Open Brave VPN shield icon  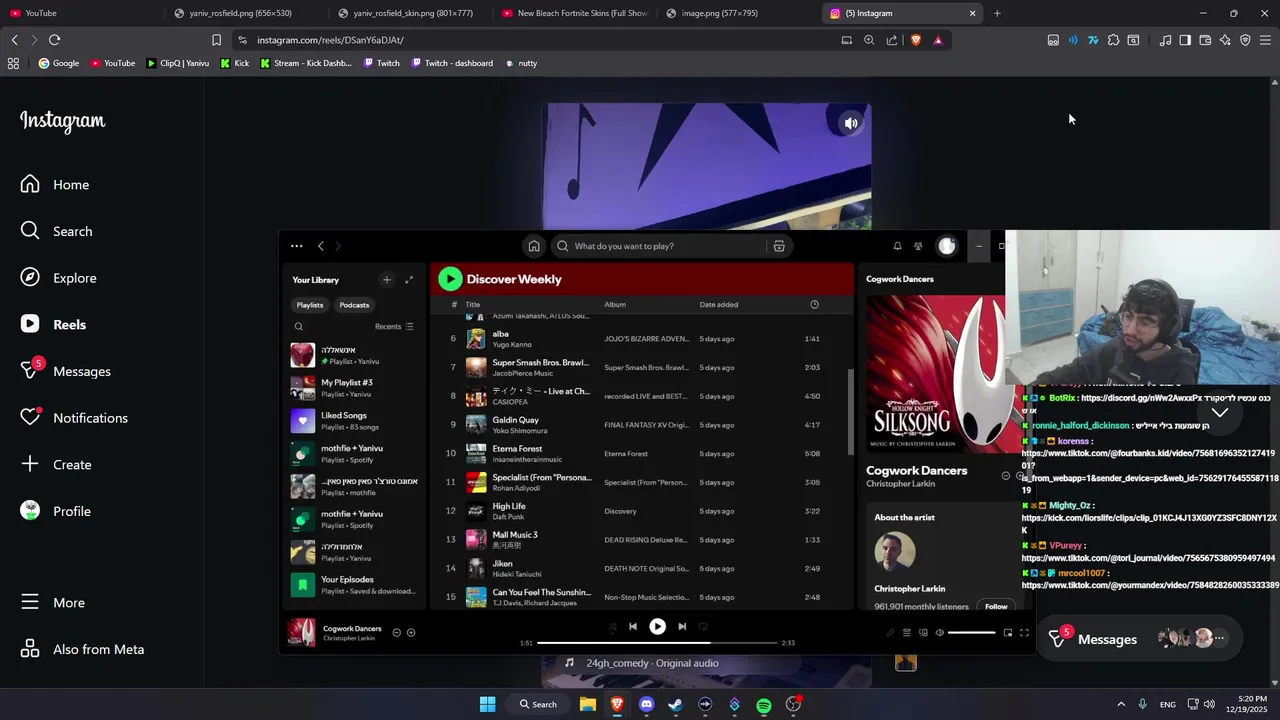1245,40
